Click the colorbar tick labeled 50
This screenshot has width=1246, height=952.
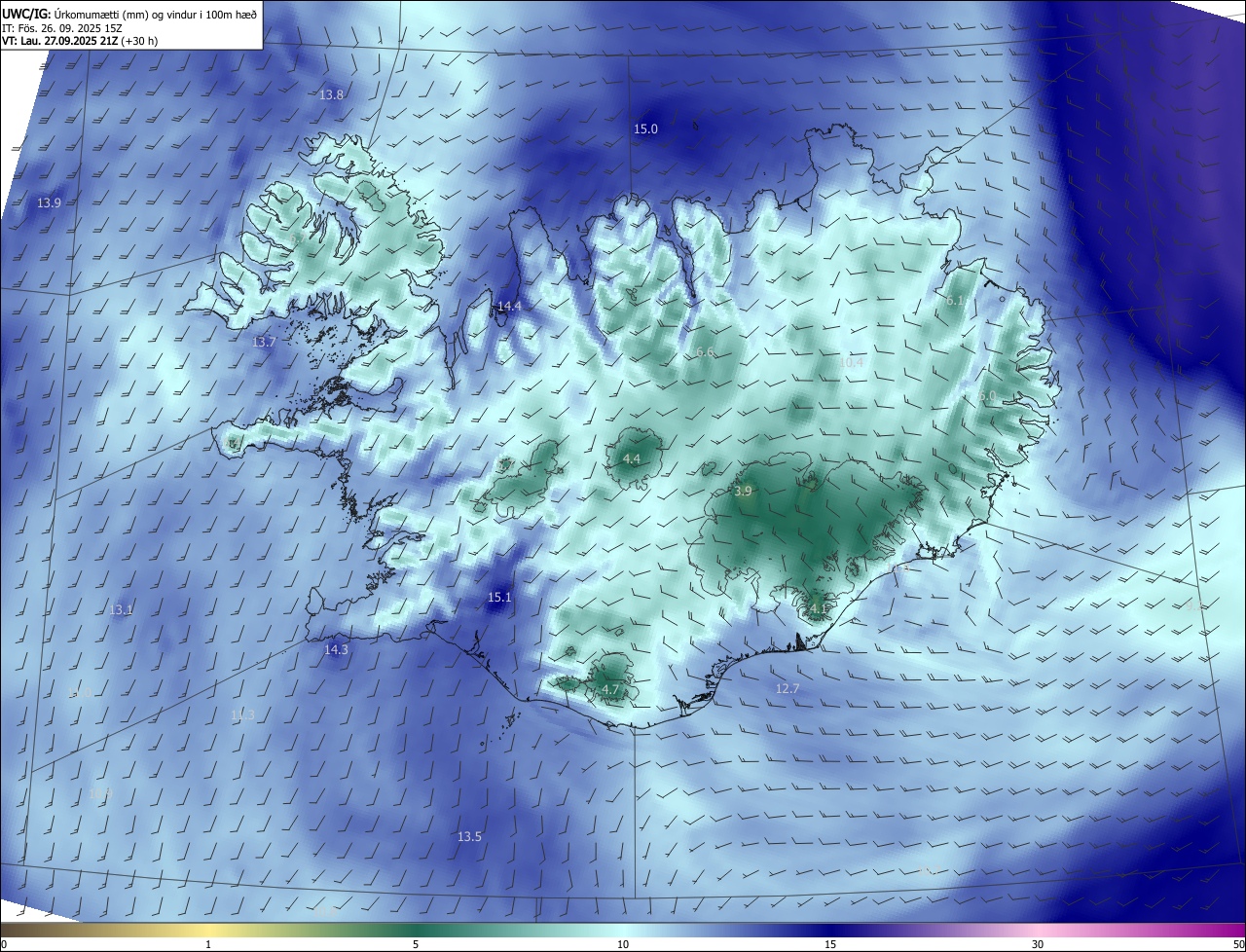click(x=1237, y=944)
